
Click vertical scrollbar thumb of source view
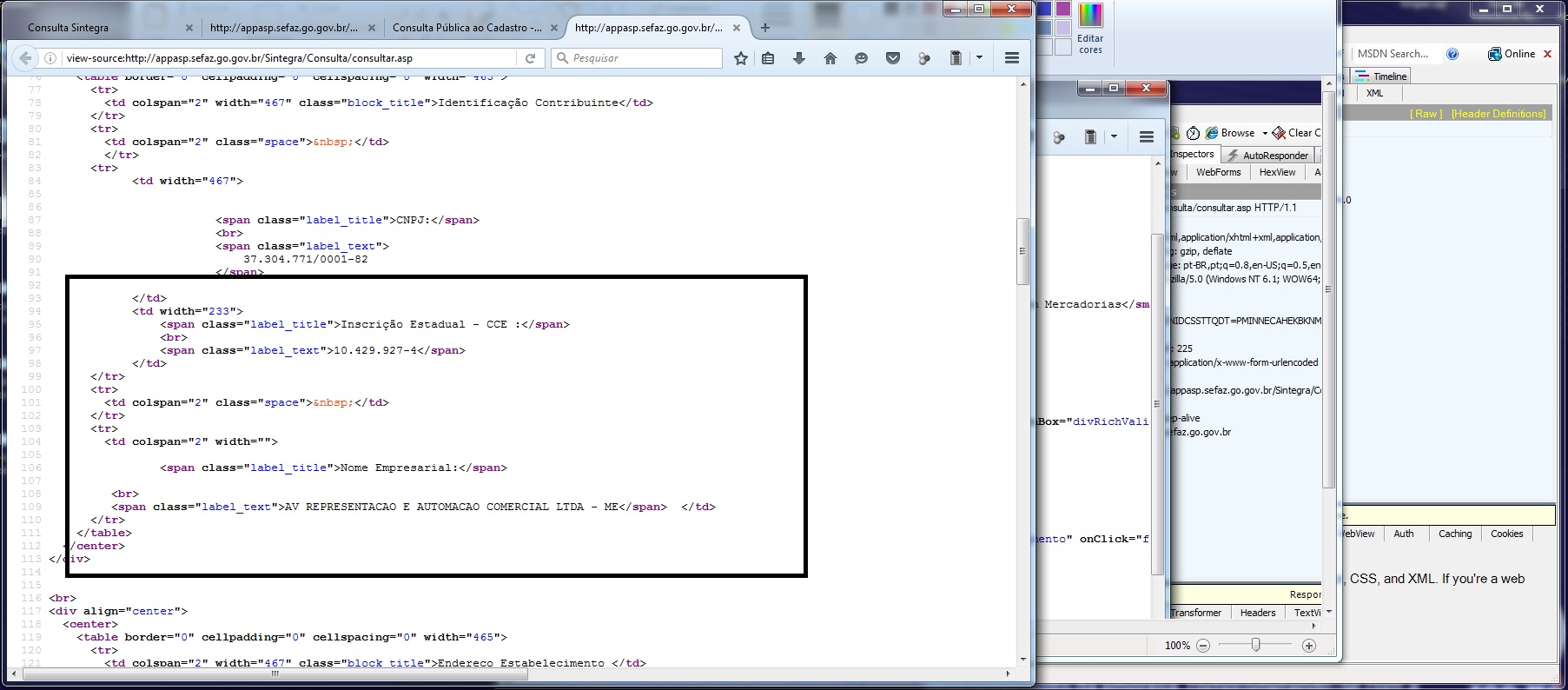click(1022, 251)
